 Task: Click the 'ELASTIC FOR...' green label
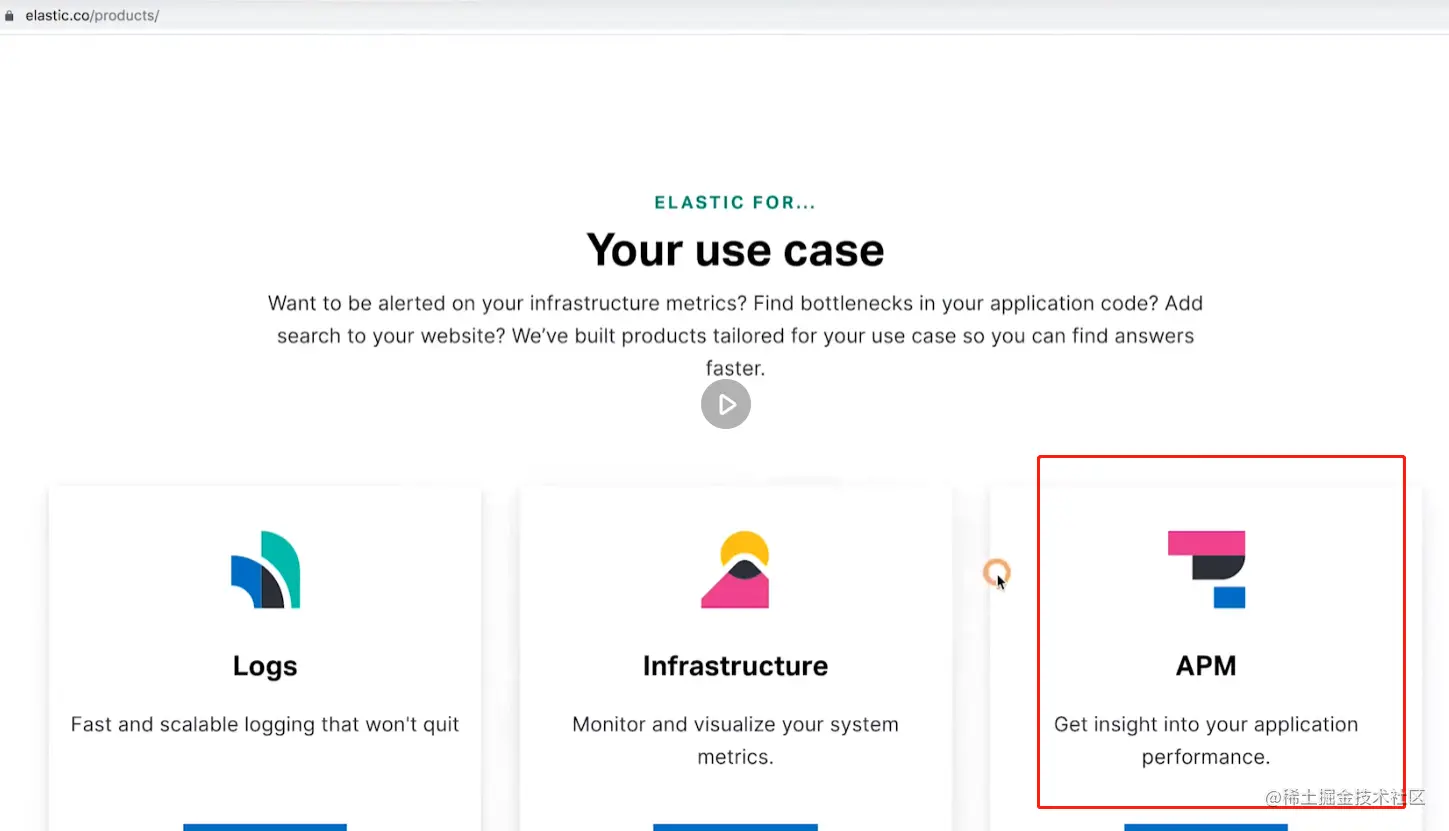[735, 203]
